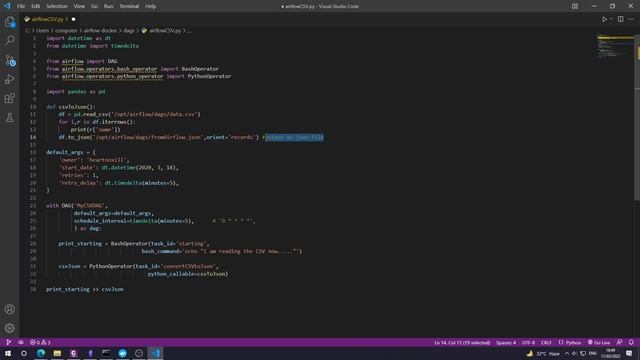Viewport: 640px width, 360px height.
Task: Click 'import pandas as pd' line
Action: [76, 92]
